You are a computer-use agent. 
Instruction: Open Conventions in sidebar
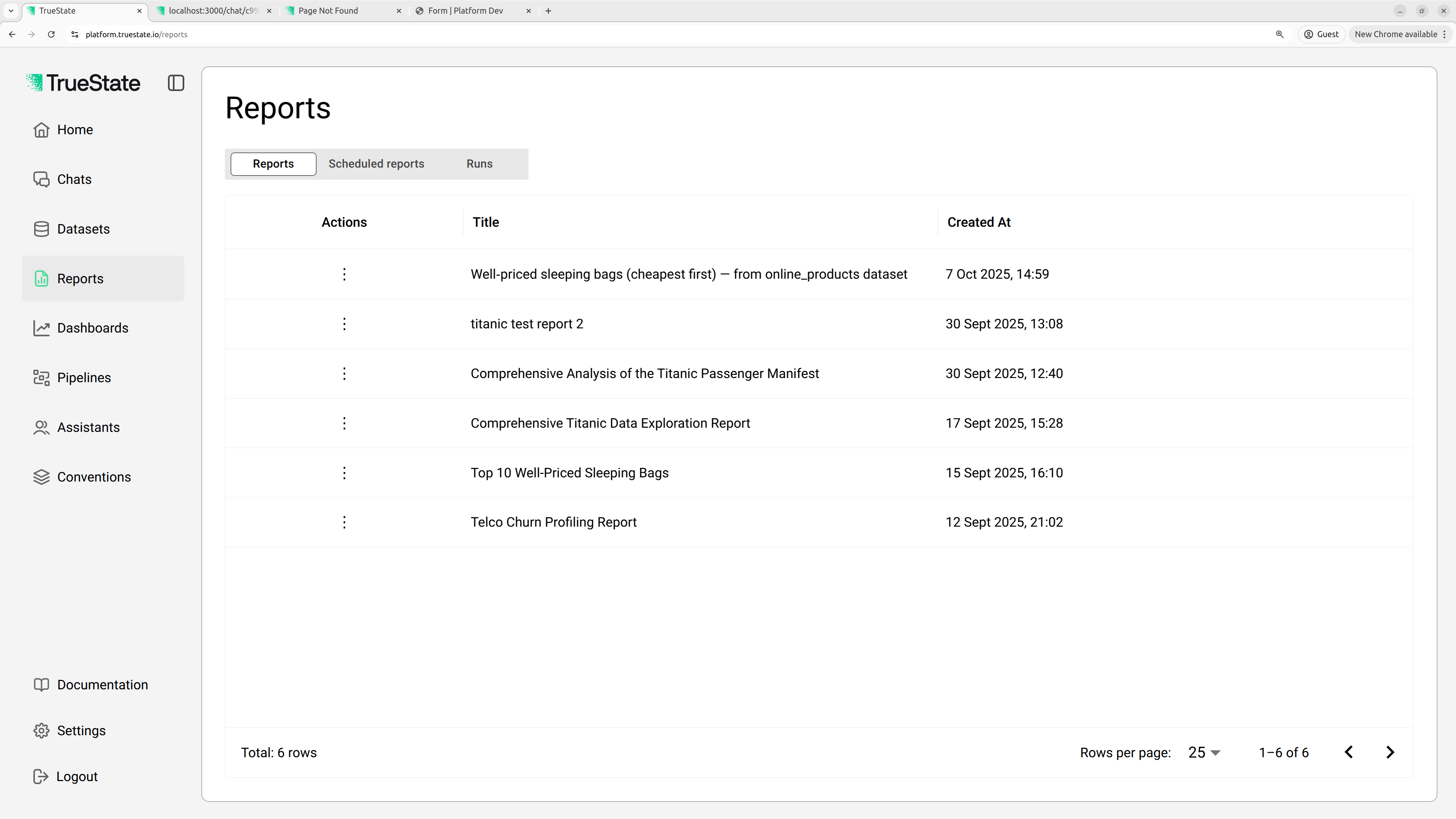coord(94,477)
